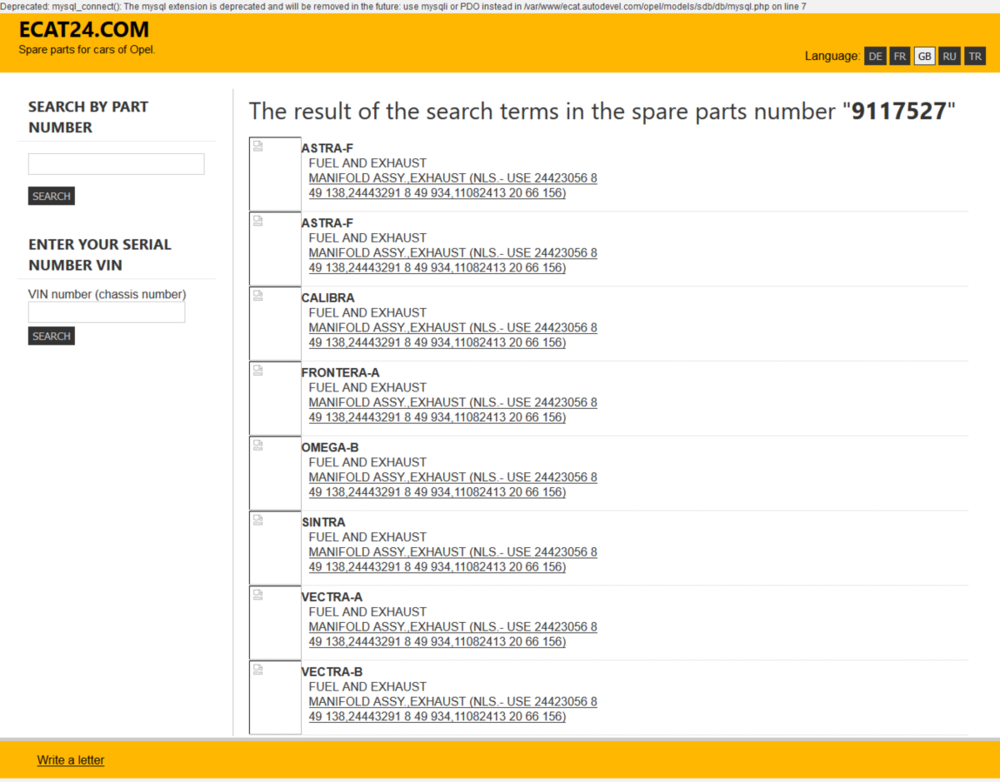
Task: Click SEARCH under Search by Part Number
Action: pyautogui.click(x=51, y=196)
